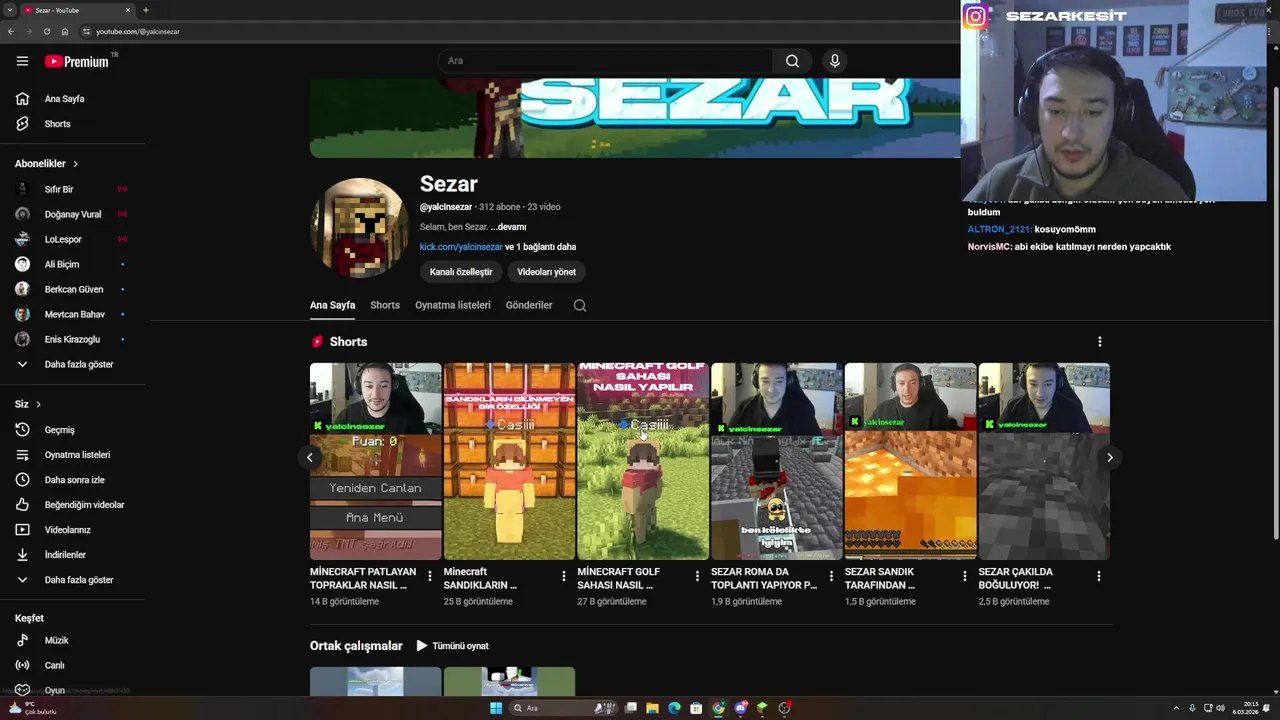Click Tümünü oynat next to Ortak çalışmalar
The width and height of the screenshot is (1280, 720).
click(x=452, y=646)
